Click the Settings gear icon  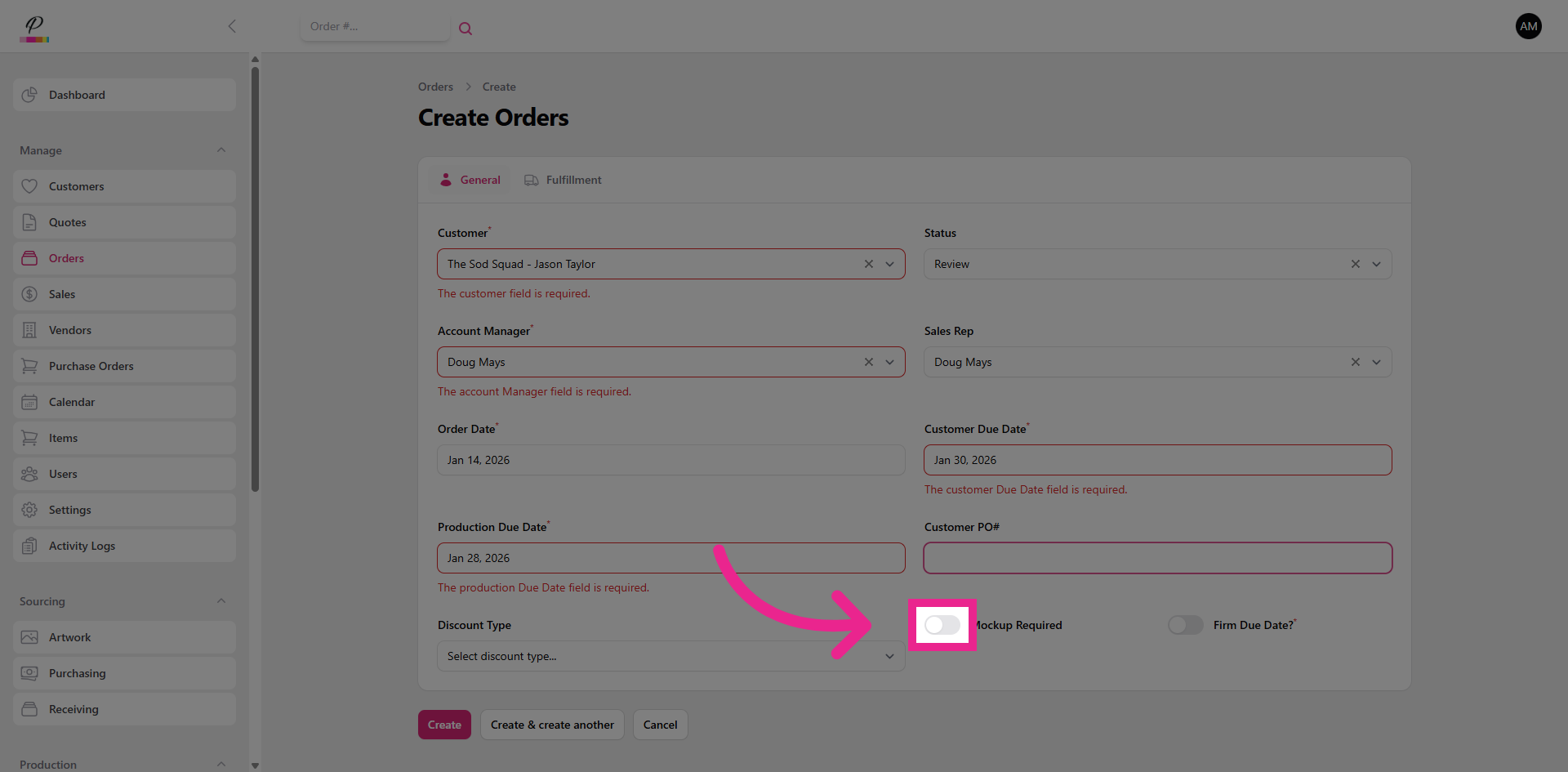click(x=29, y=510)
